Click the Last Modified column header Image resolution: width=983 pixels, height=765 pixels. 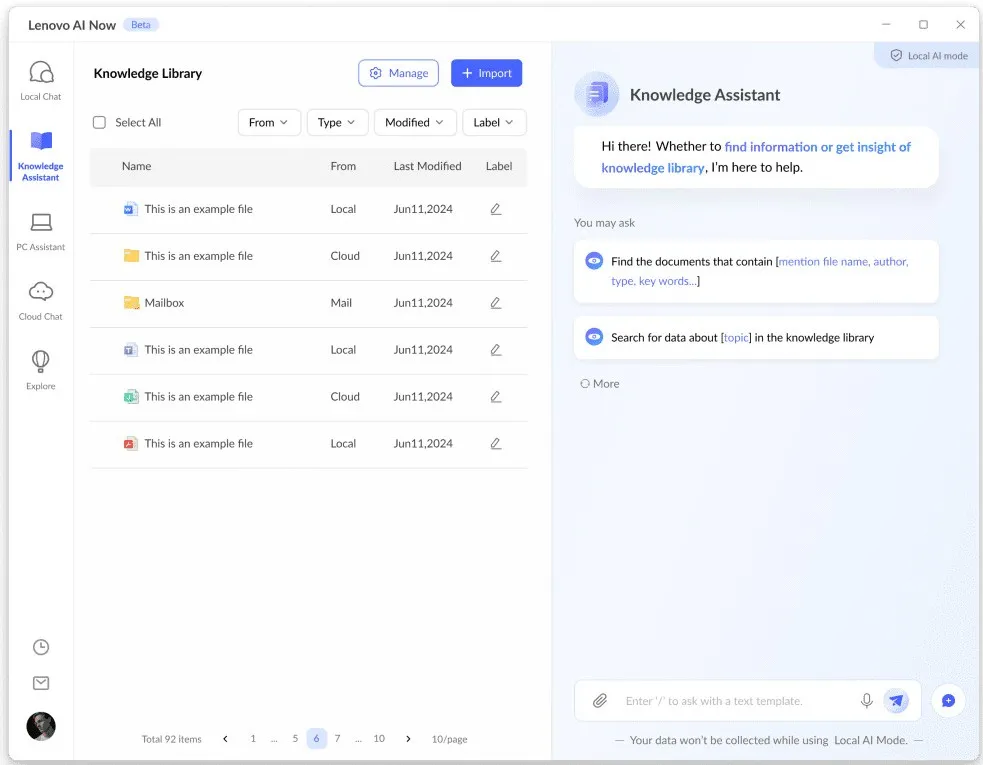428,166
